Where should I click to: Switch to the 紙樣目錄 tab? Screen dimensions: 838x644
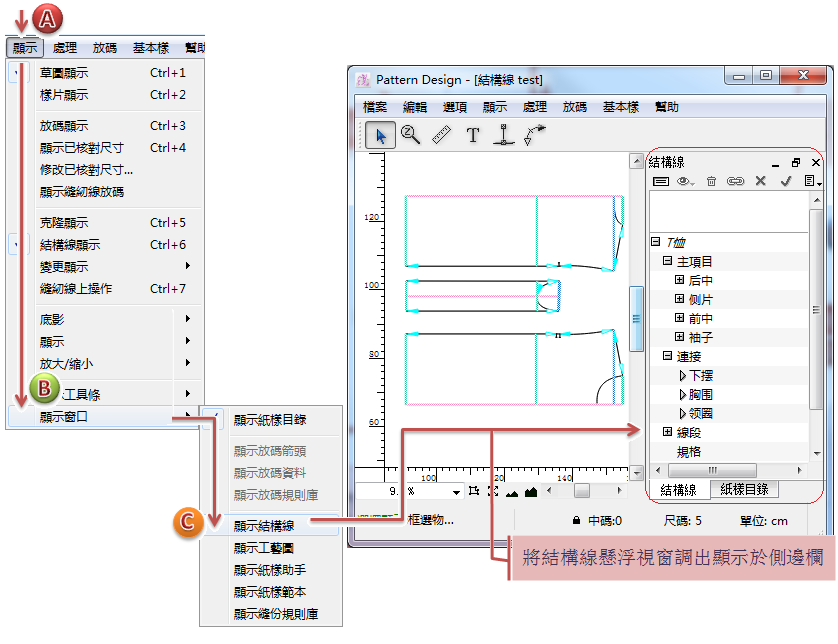click(744, 489)
